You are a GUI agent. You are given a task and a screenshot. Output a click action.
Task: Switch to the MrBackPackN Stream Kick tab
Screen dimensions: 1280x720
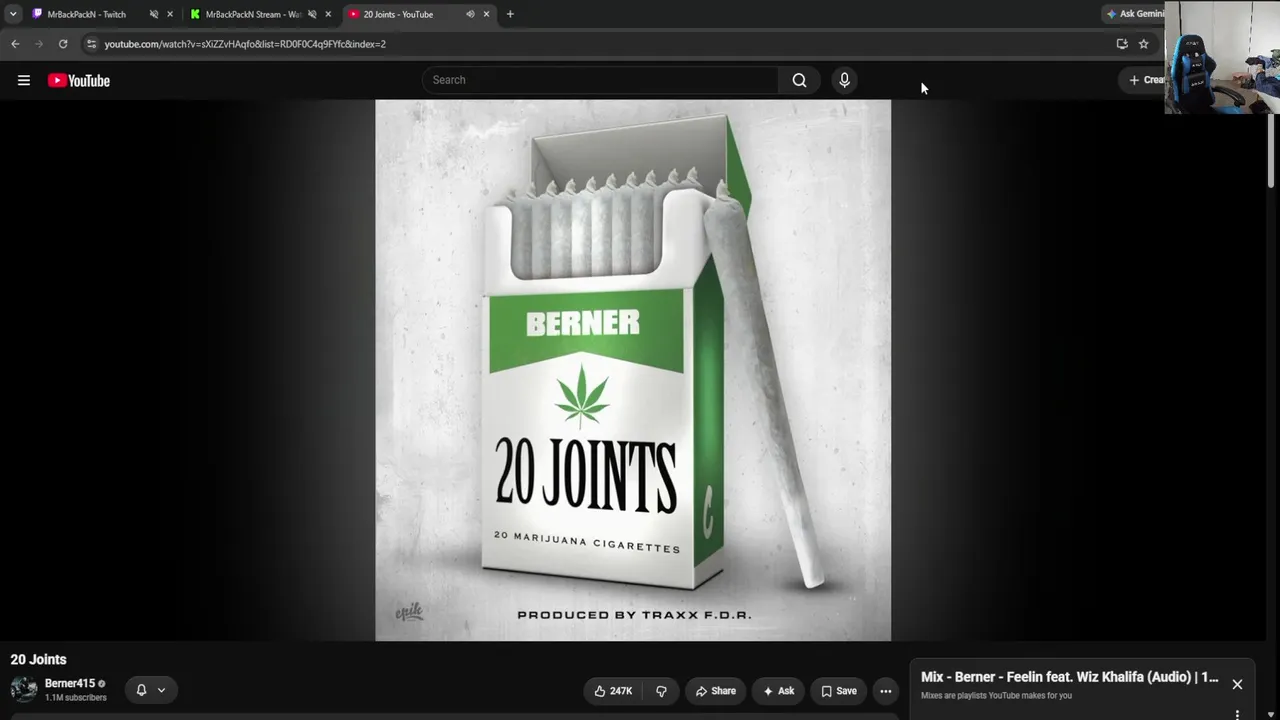point(252,14)
